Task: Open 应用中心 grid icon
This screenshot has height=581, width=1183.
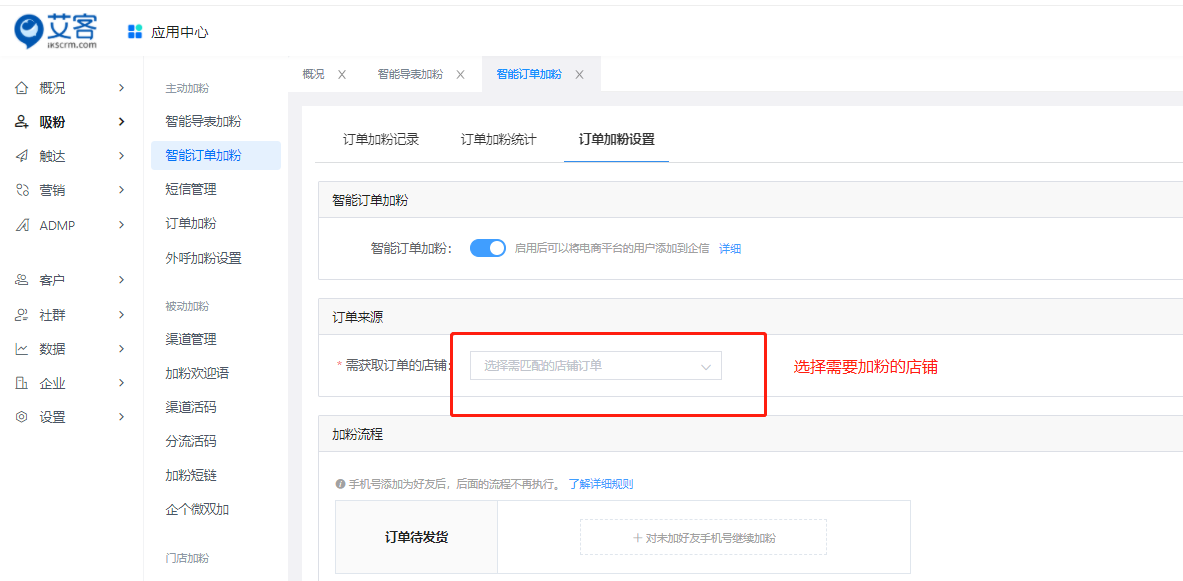Action: click(x=135, y=32)
